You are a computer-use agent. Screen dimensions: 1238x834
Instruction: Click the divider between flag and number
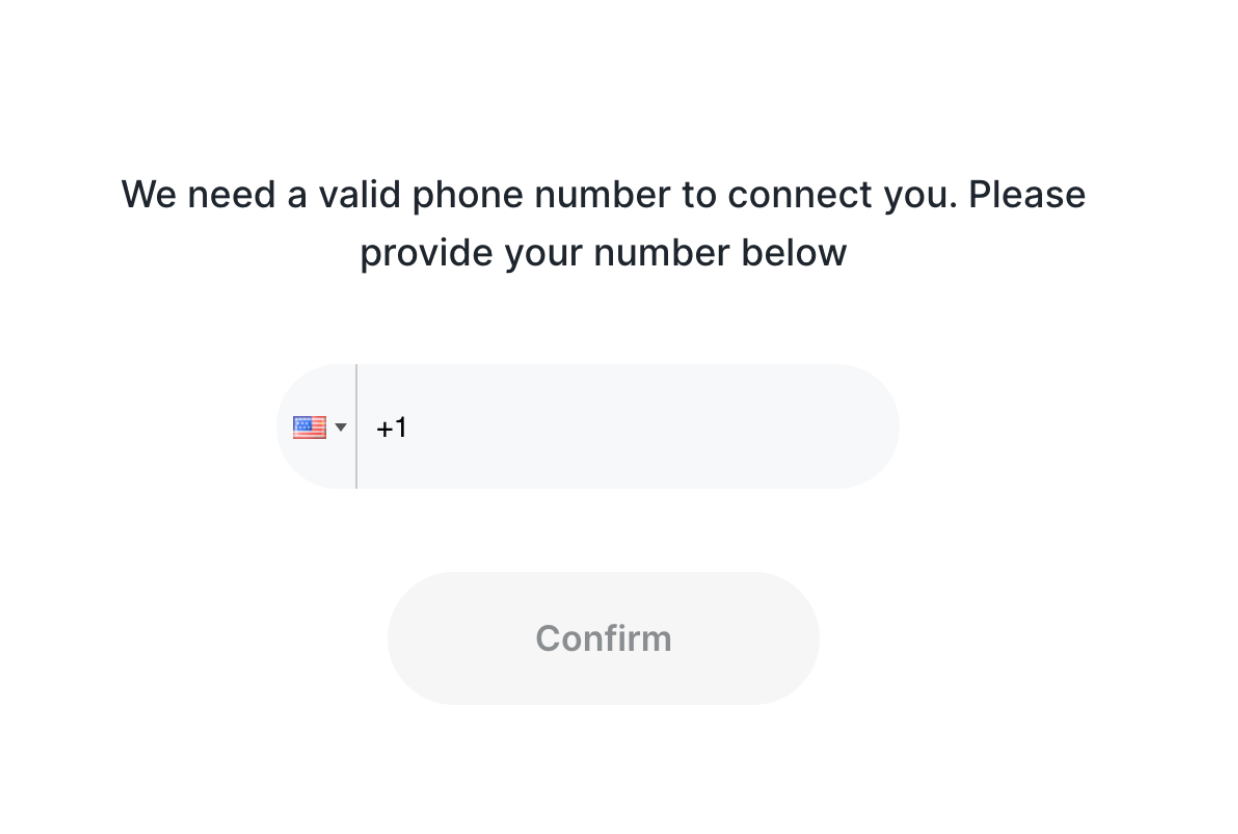pos(356,427)
